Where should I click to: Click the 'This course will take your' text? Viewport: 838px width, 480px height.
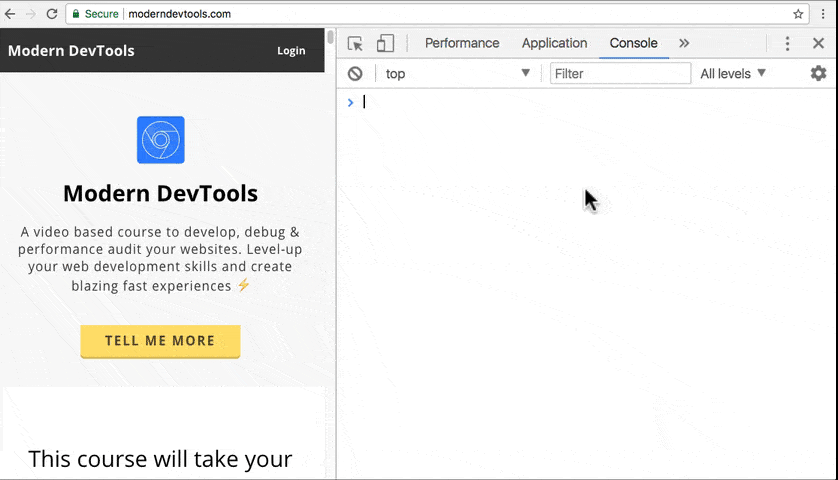pyautogui.click(x=160, y=459)
